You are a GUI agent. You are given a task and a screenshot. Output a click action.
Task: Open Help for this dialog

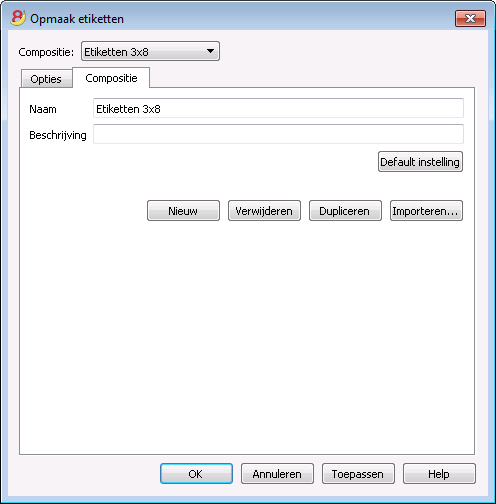(439, 473)
